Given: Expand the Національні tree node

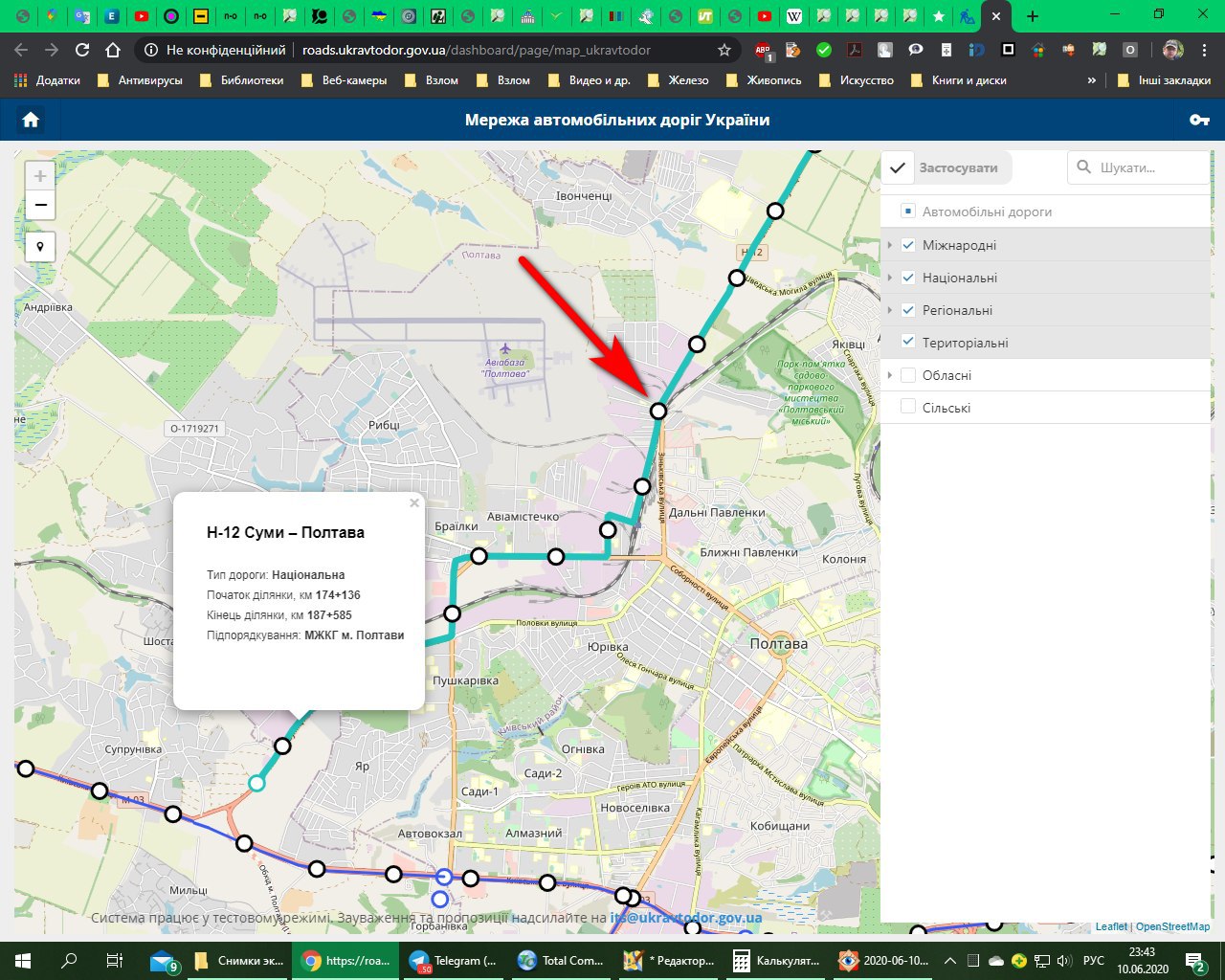Looking at the screenshot, I should tap(890, 278).
